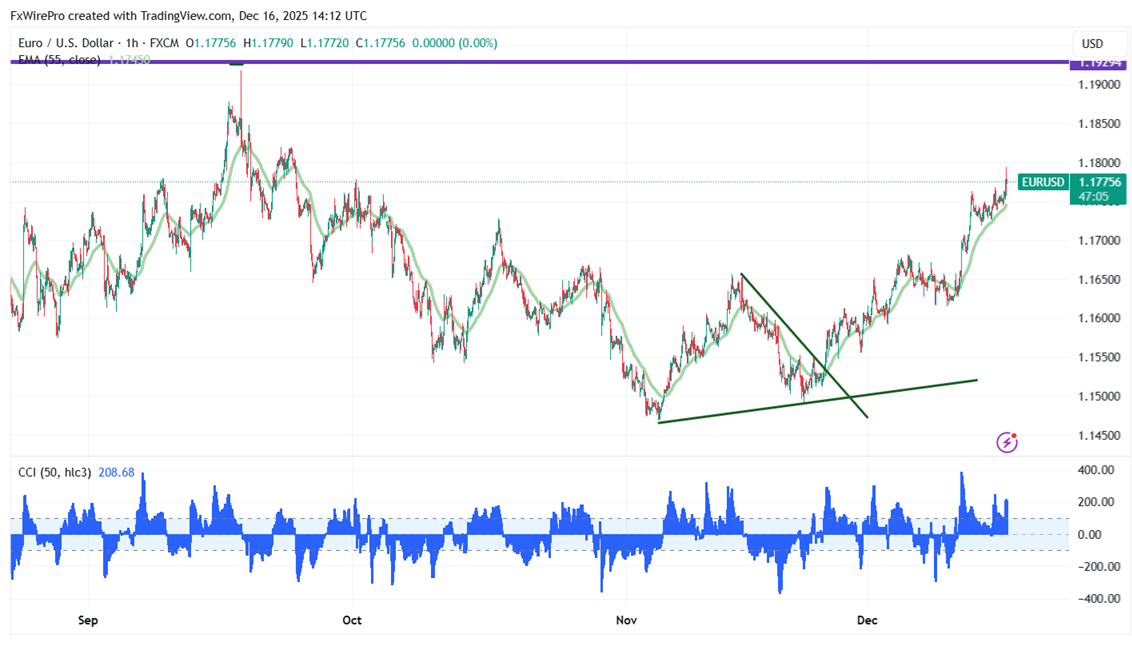The width and height of the screenshot is (1132, 645).
Task: Click the 0.00 CCI axis level
Action: pos(1089,535)
